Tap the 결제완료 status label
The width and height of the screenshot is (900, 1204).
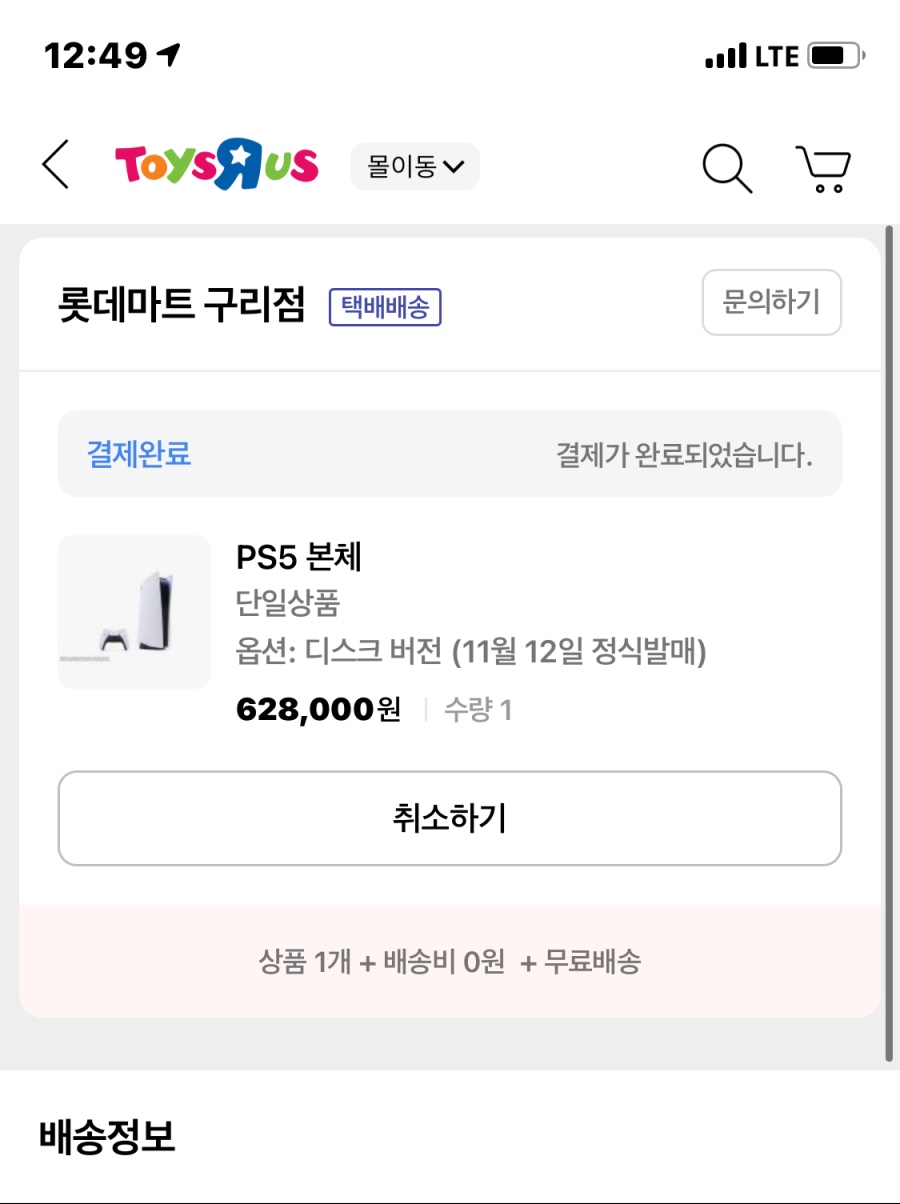(139, 454)
